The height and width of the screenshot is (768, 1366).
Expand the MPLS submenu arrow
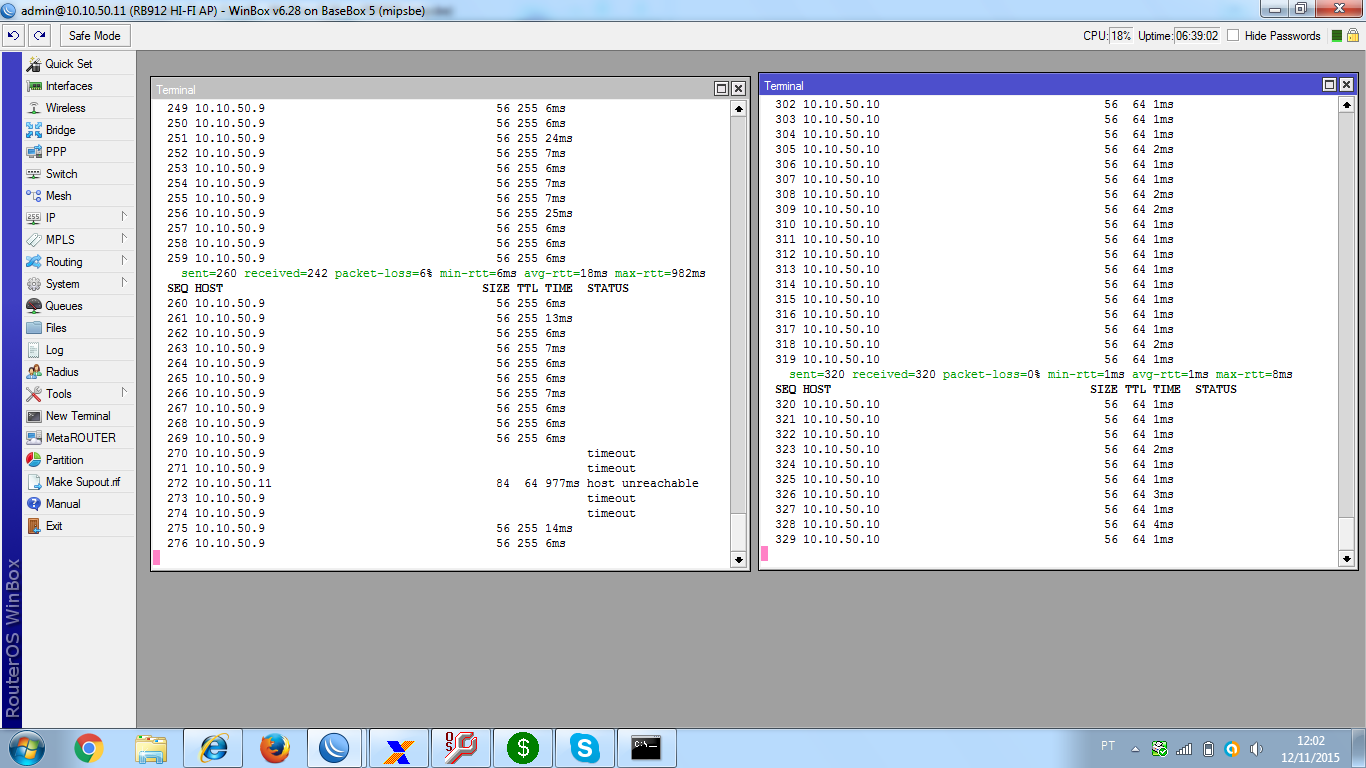pos(124,239)
